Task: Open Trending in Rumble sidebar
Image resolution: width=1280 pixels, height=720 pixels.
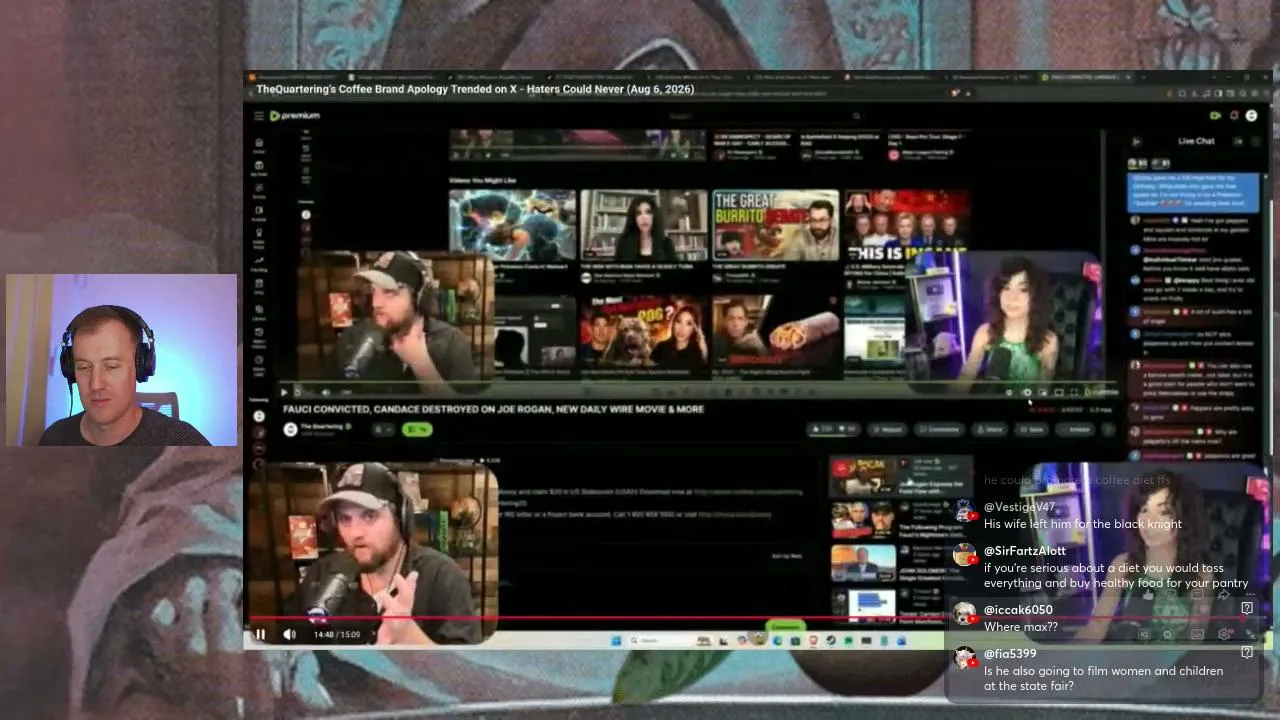Action: click(259, 262)
